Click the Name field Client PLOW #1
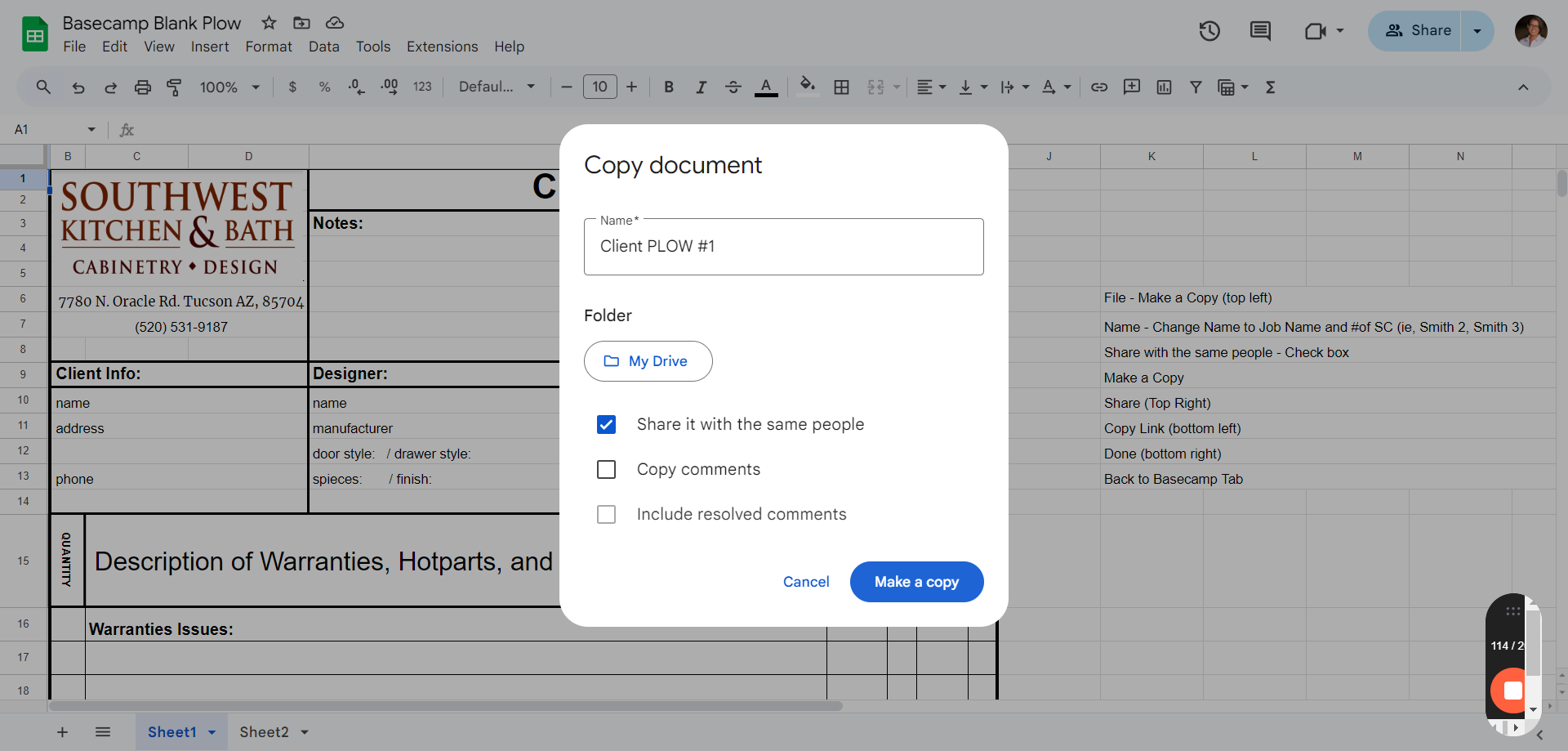Screen dimensions: 1568x751 pos(783,247)
